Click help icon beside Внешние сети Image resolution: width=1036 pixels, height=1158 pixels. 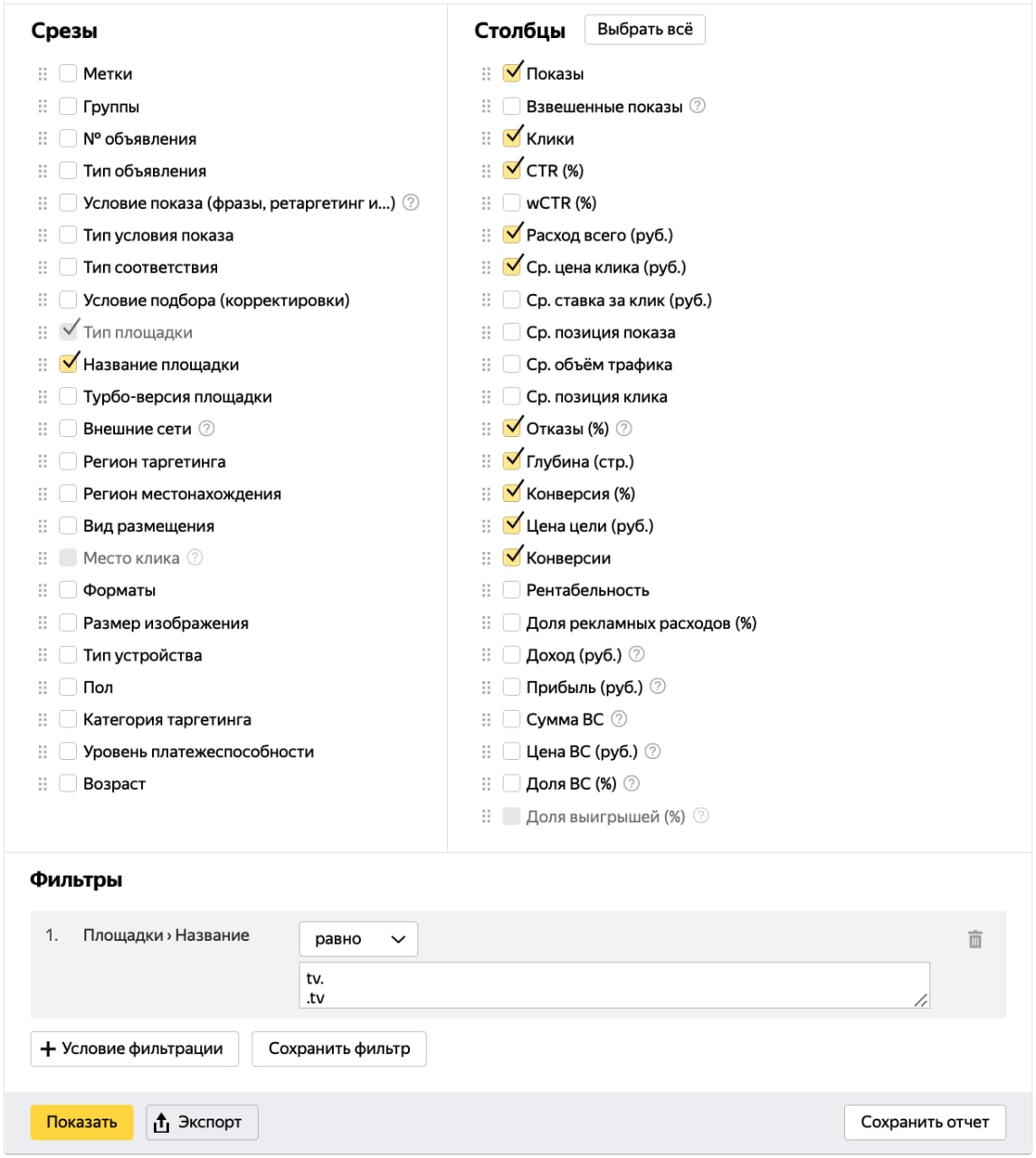coord(207,429)
